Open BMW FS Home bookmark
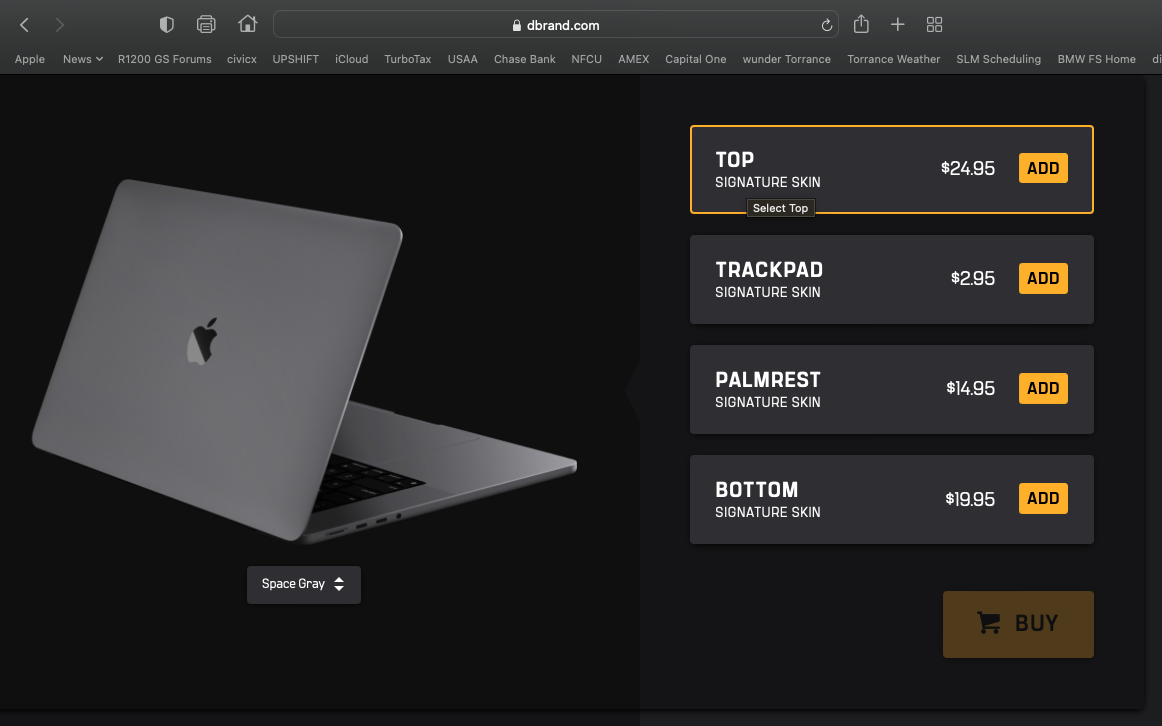Image resolution: width=1162 pixels, height=726 pixels. (x=1096, y=59)
